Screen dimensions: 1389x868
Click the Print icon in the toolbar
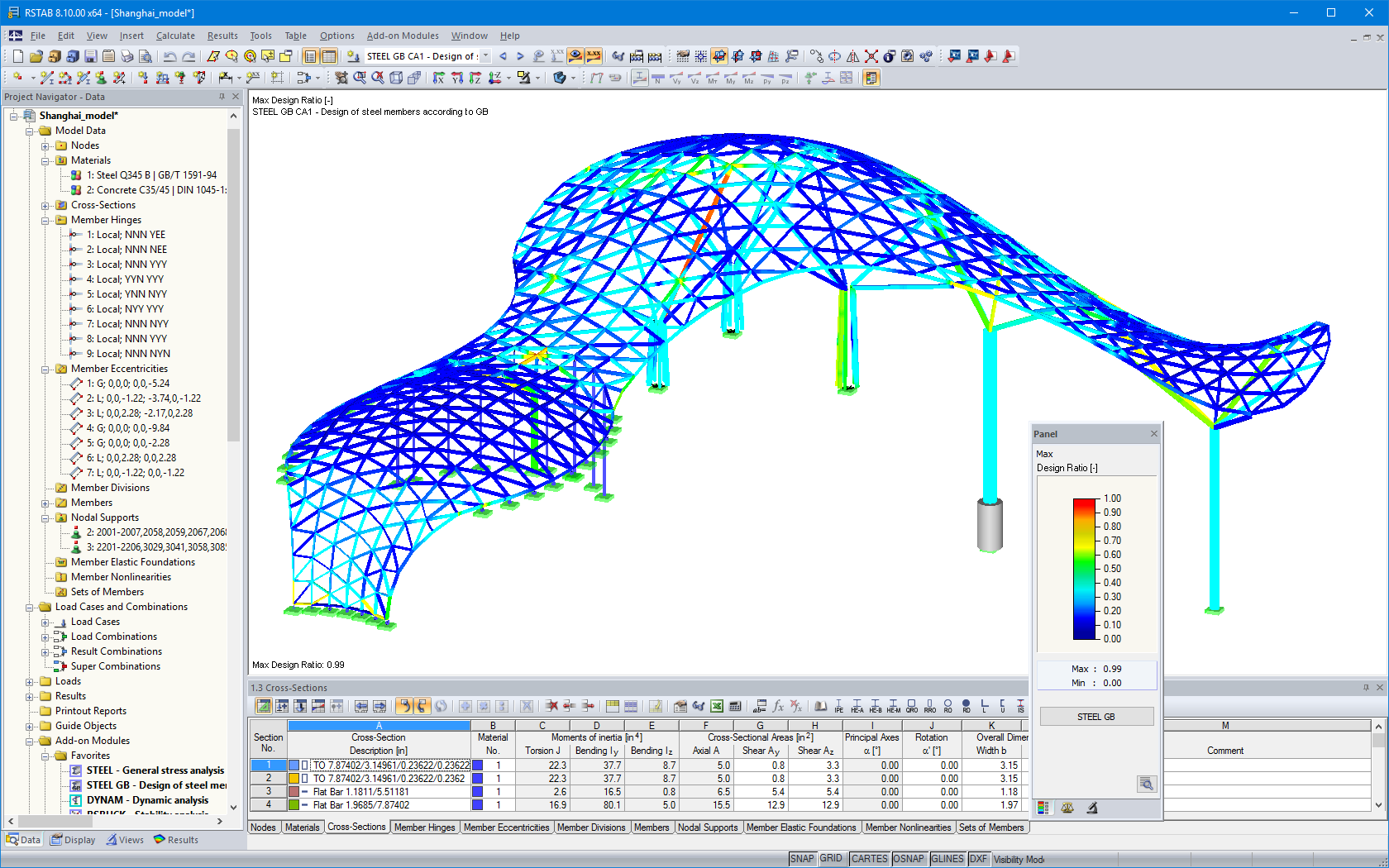(x=126, y=55)
